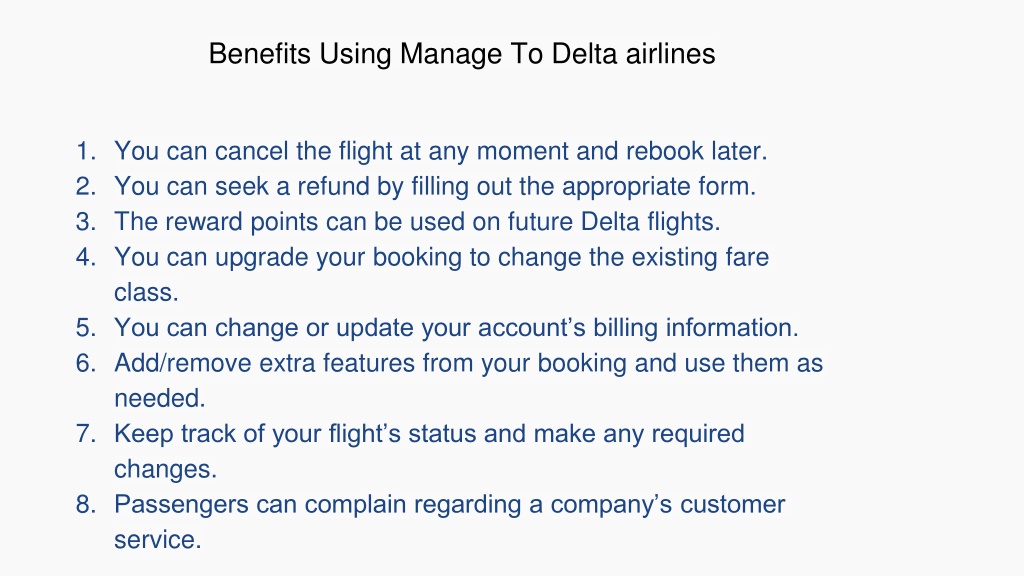Click the title 'Benefits Using Manage To Delta airlines'
This screenshot has width=1024, height=576.
coord(462,54)
